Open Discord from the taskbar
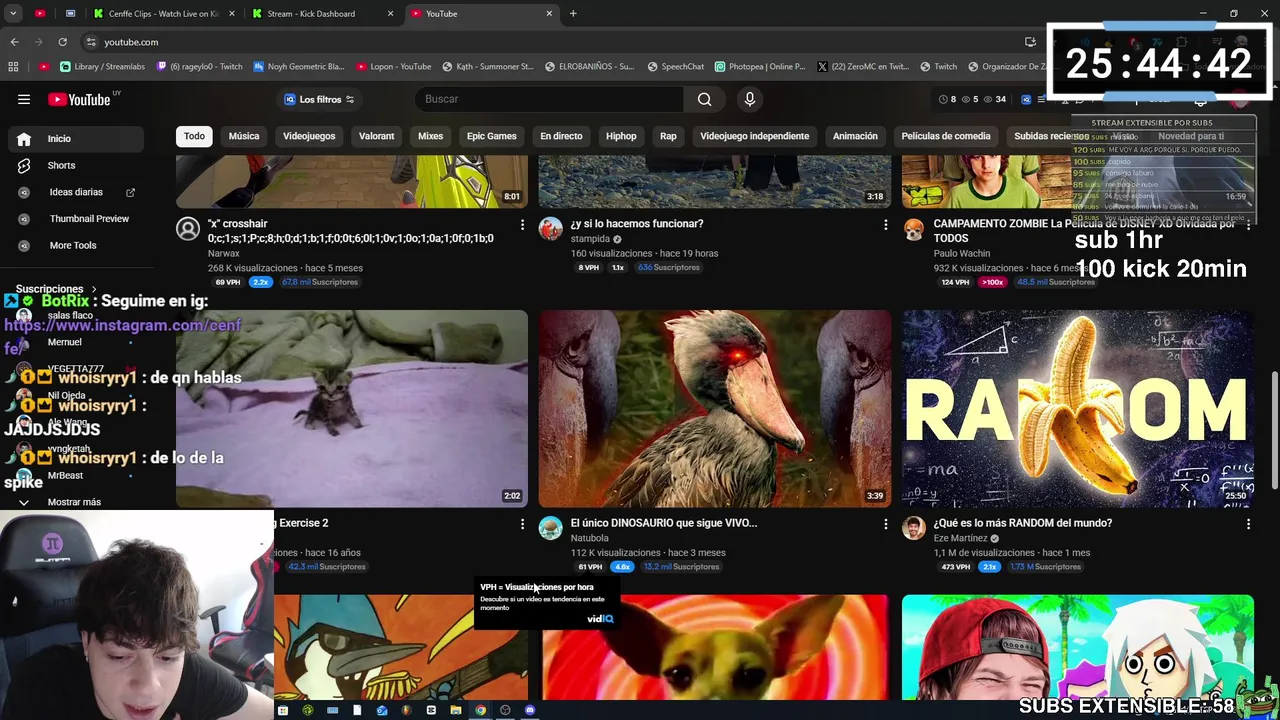This screenshot has width=1280, height=720. 530,711
